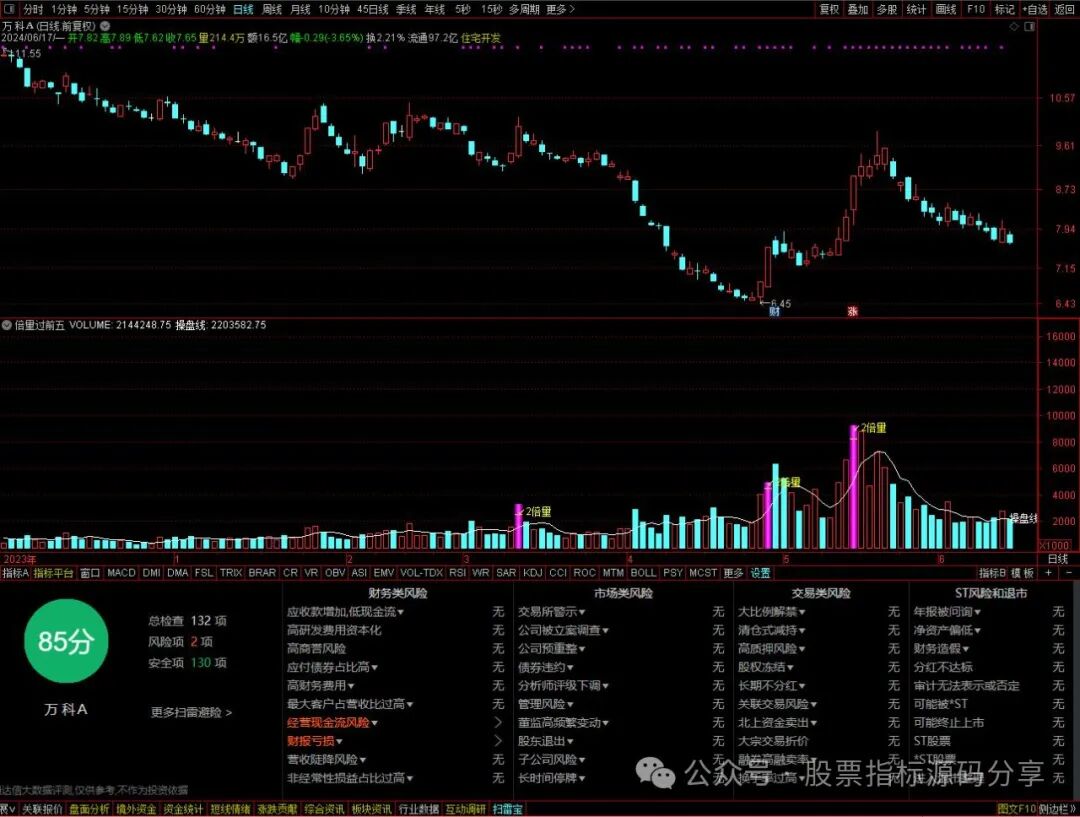
Task: Expand 交易所警示 risk item
Action: [552, 612]
